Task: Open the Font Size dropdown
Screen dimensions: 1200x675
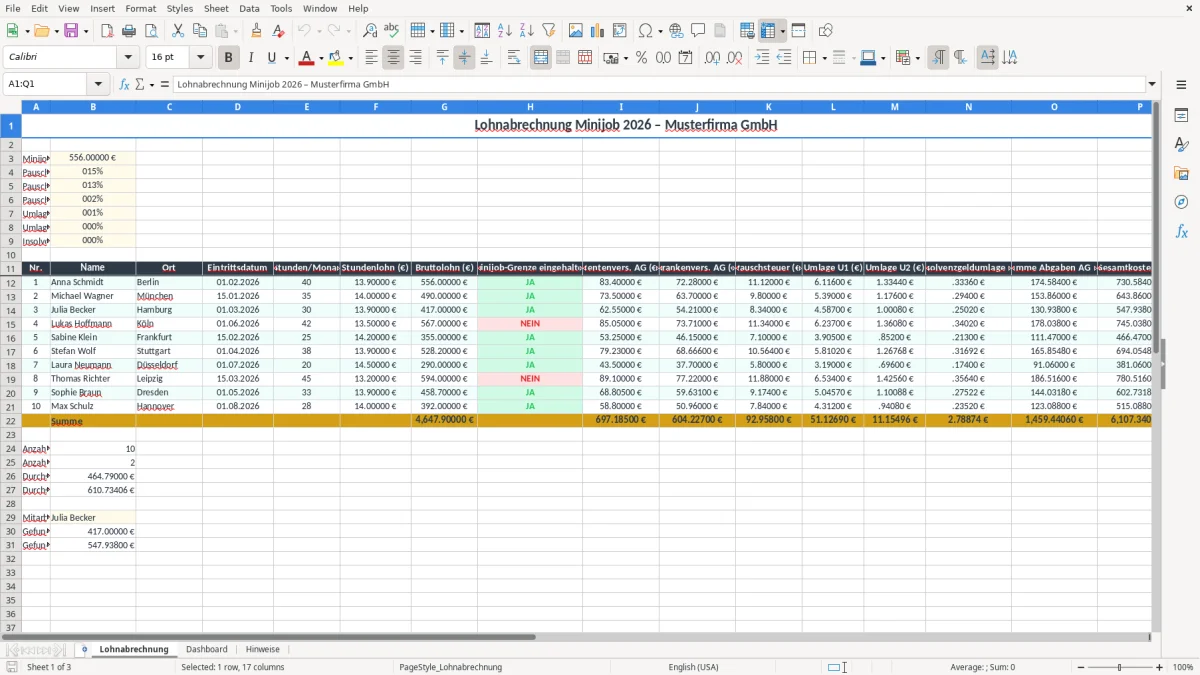Action: [200, 58]
